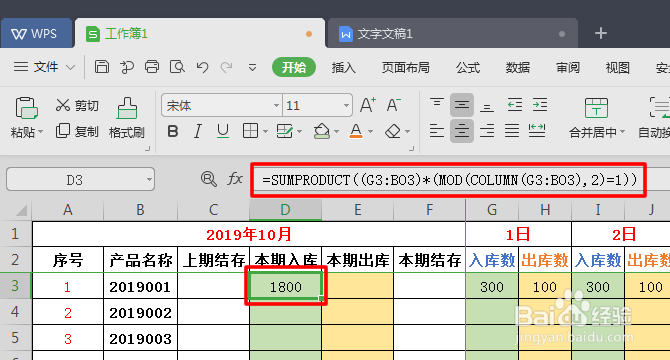Increase indent icon
The height and width of the screenshot is (360, 670).
540,105
